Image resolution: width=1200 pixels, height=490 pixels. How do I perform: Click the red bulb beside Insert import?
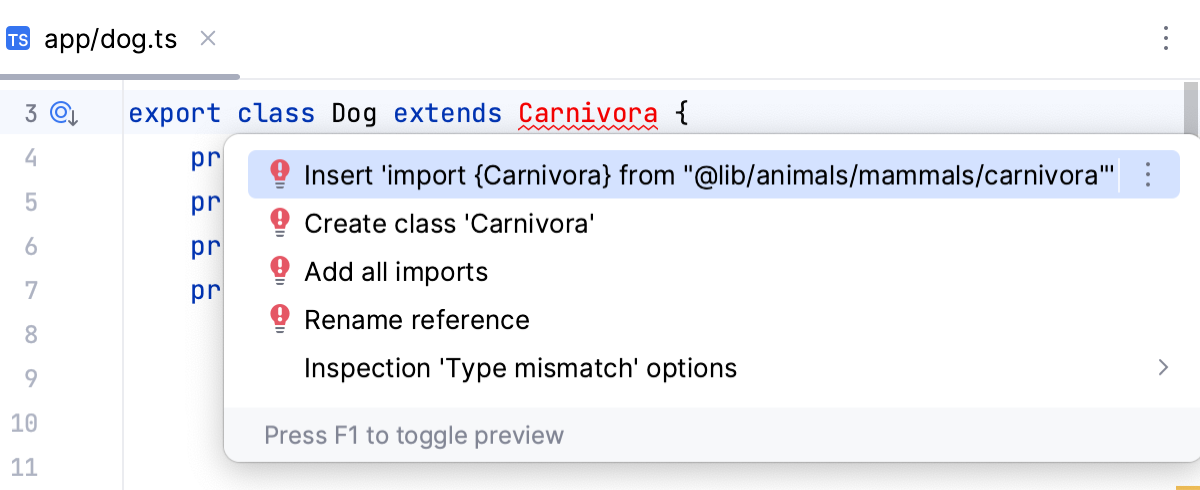[280, 175]
